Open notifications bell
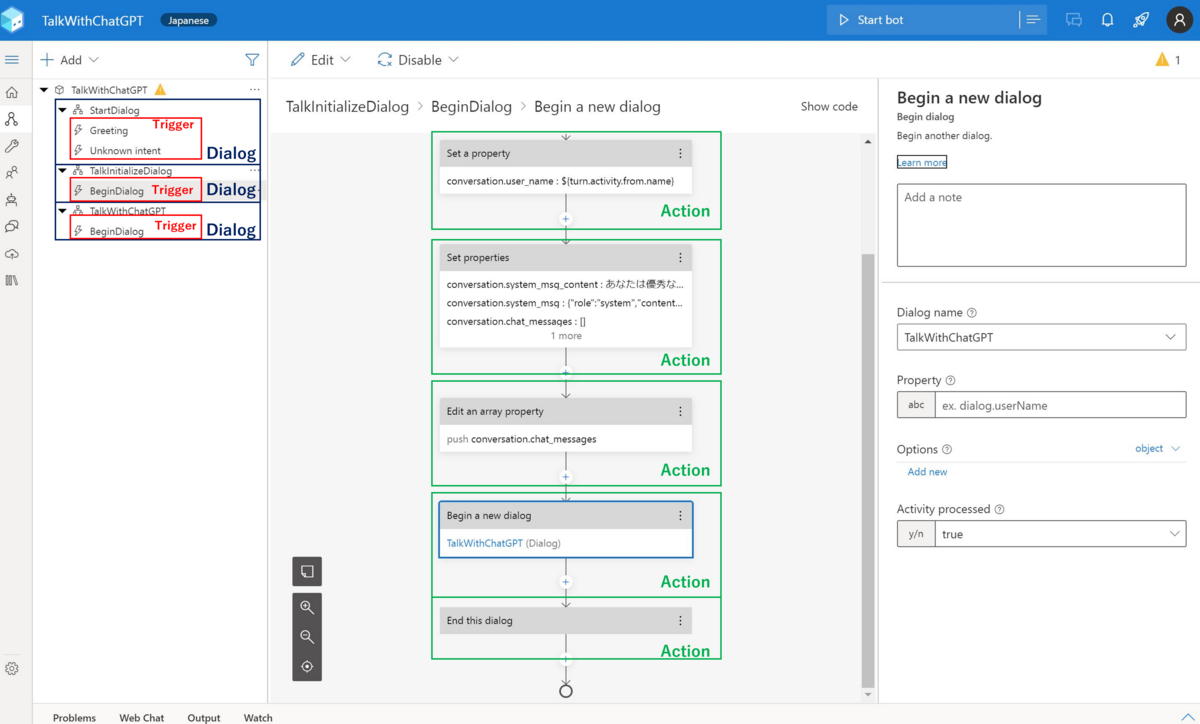The image size is (1200, 724). coord(1108,20)
